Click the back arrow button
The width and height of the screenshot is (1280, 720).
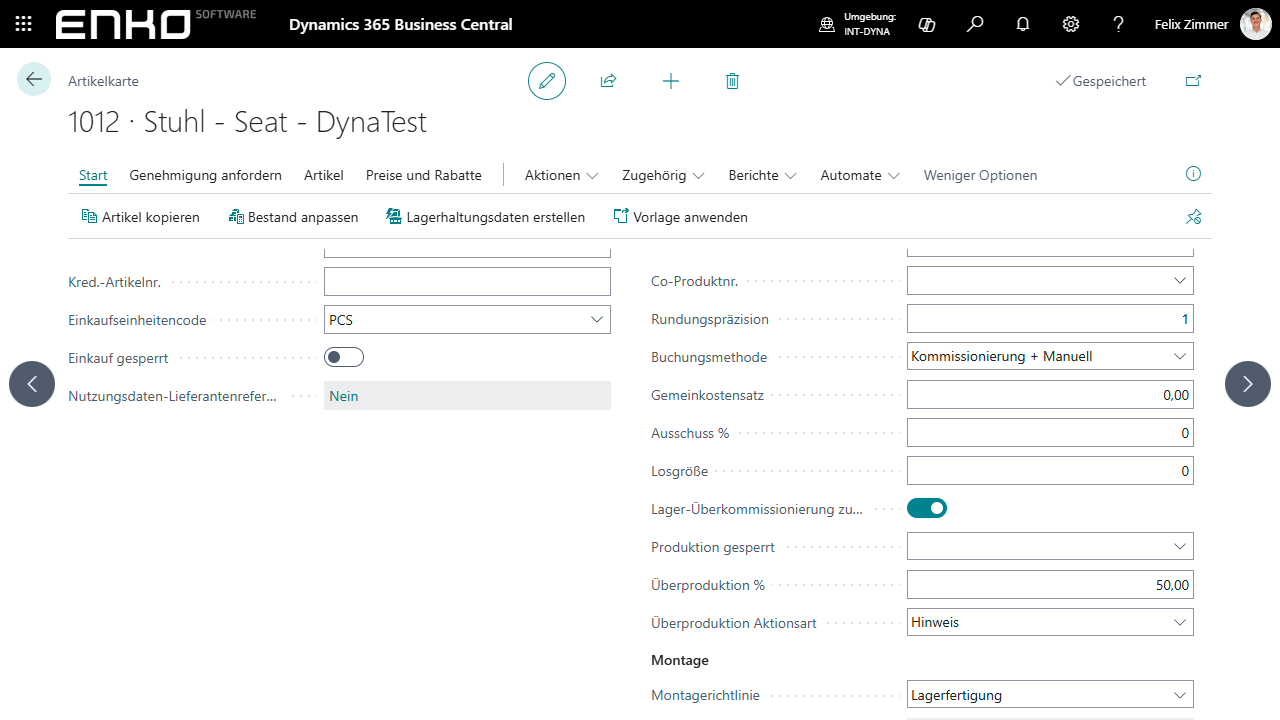click(34, 80)
